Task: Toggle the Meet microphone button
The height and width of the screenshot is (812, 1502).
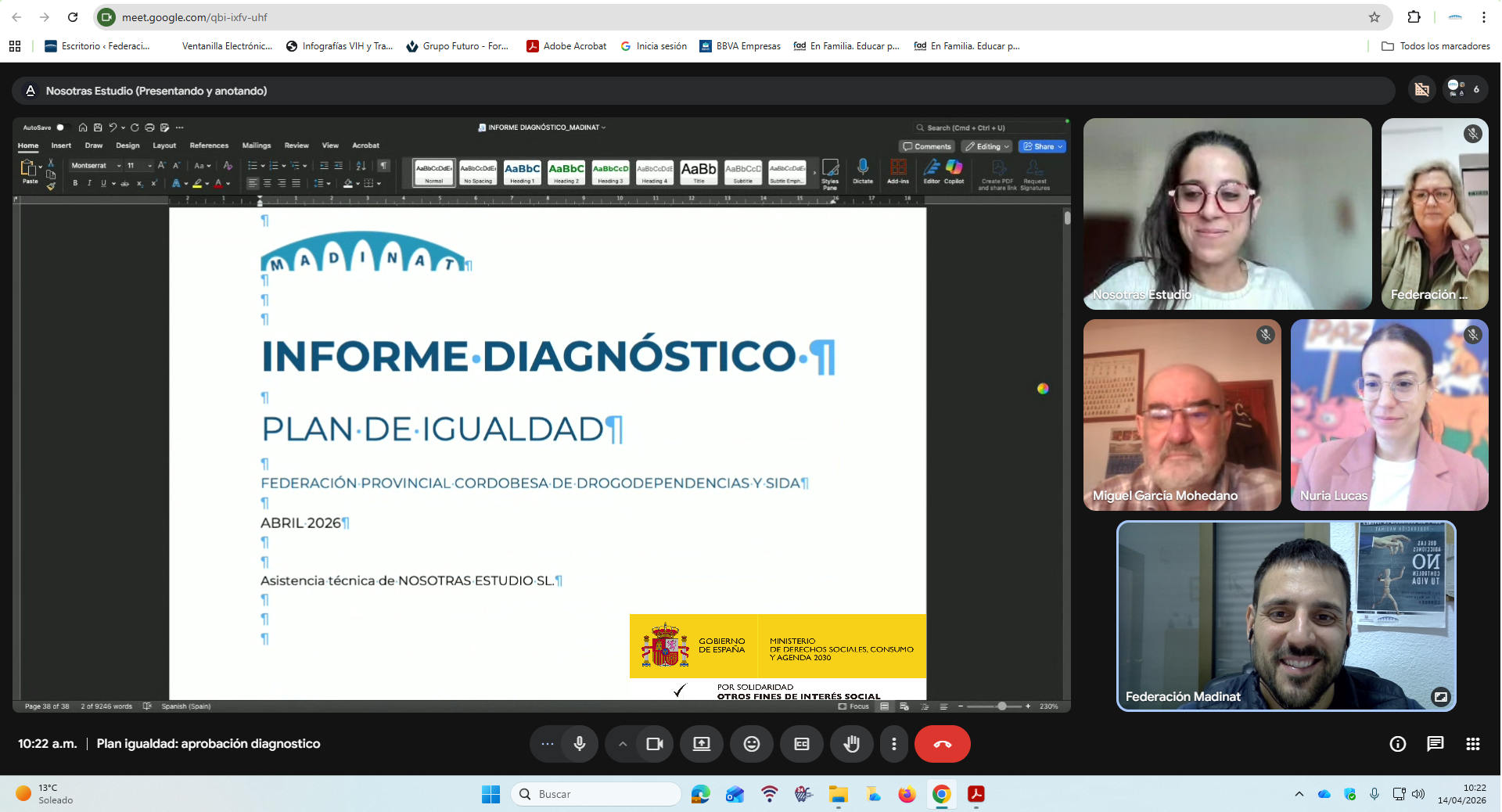Action: coord(580,744)
